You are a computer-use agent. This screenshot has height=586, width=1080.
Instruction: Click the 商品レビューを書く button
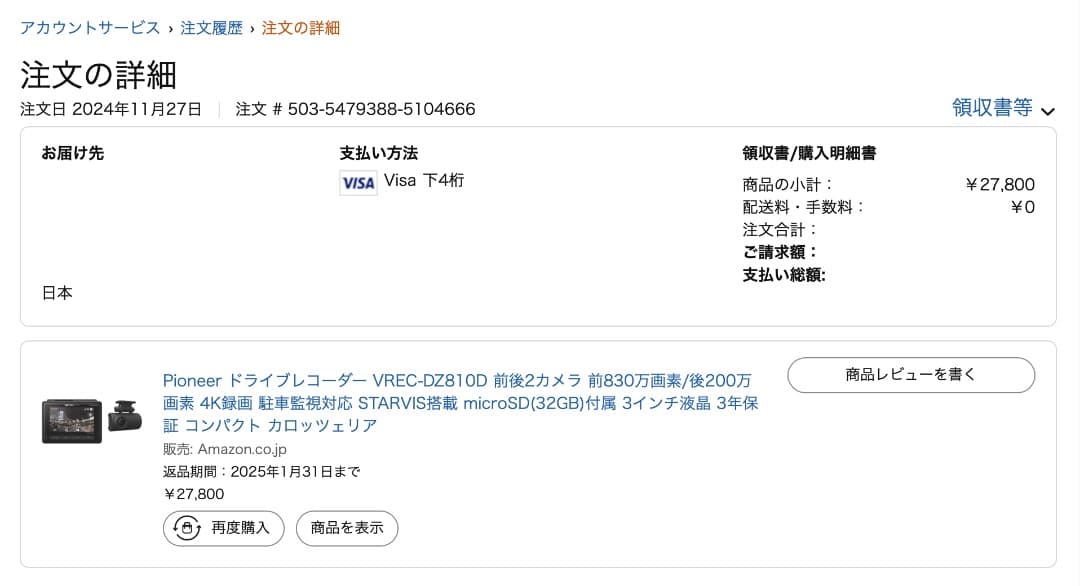click(911, 375)
